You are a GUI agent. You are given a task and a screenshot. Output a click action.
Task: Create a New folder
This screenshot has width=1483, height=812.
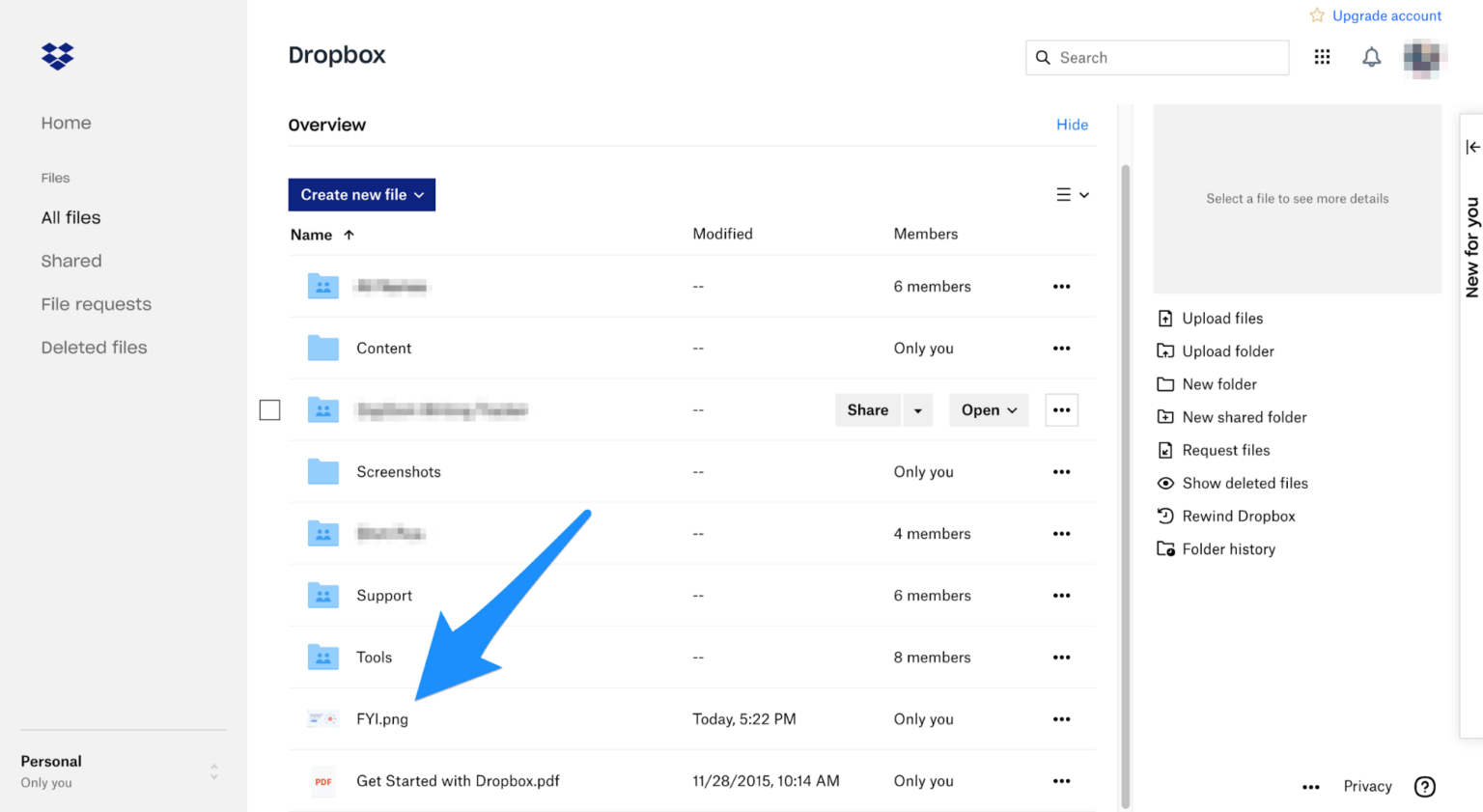coord(1207,384)
